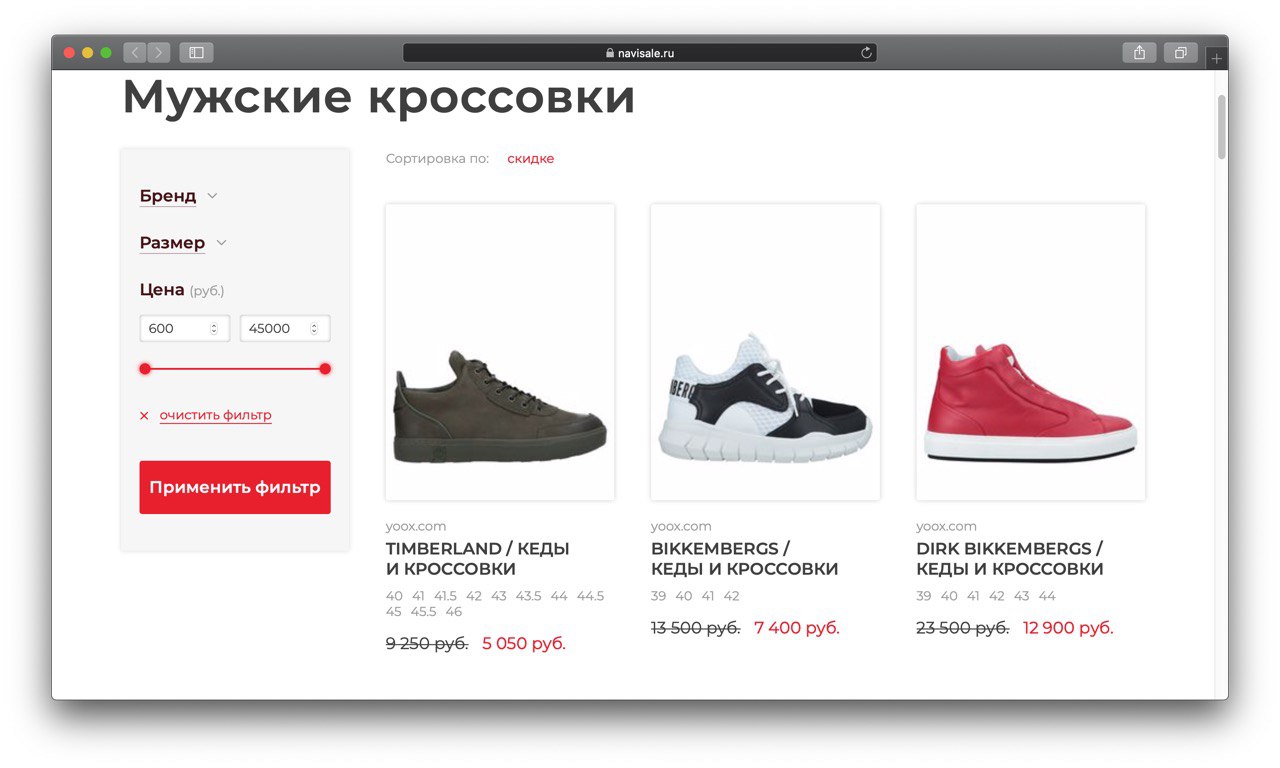Image resolution: width=1280 pixels, height=768 pixels.
Task: Click the right handle of the price slider
Action: pos(325,369)
